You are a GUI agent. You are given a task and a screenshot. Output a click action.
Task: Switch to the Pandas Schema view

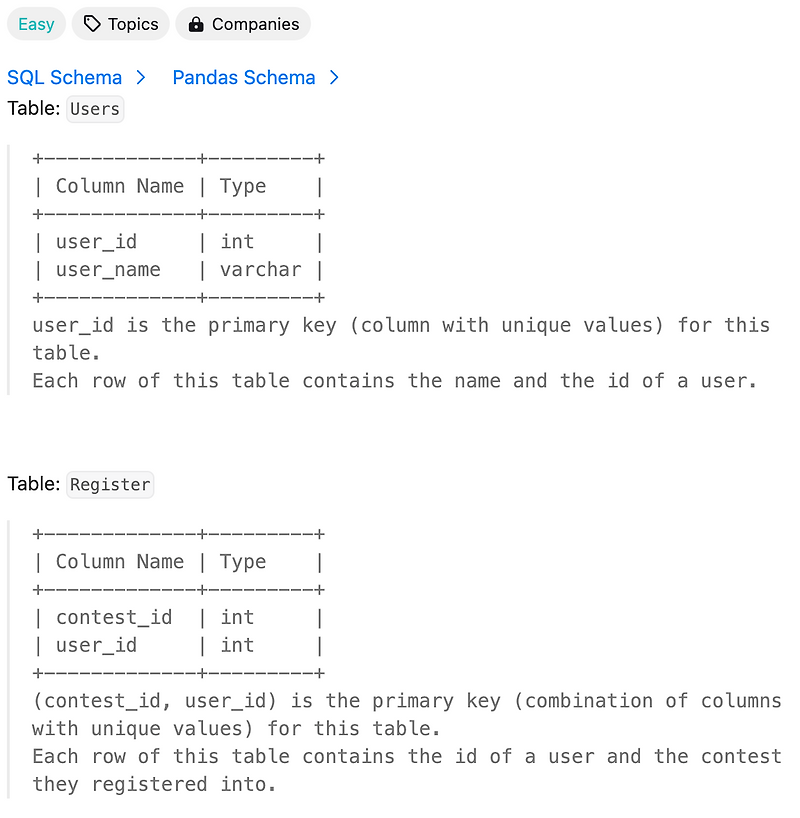point(244,77)
